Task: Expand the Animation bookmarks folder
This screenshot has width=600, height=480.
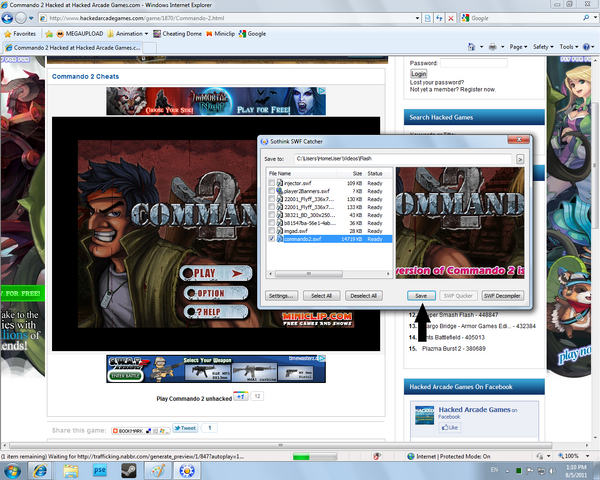Action: (127, 34)
